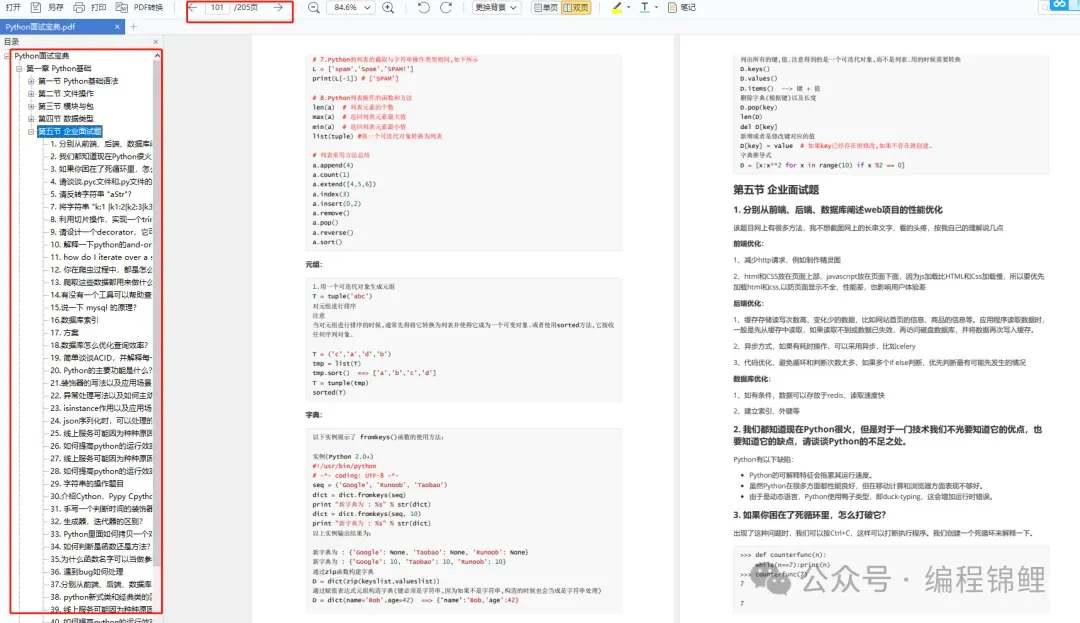Open outline item 9. 请设计一个decorator

(x=101, y=232)
